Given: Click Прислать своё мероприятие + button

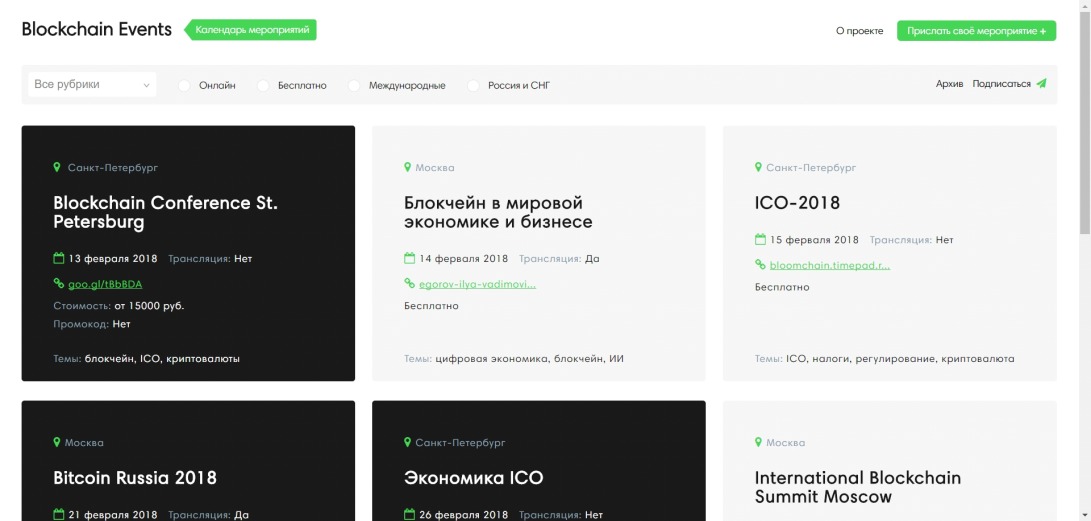Looking at the screenshot, I should tap(976, 31).
